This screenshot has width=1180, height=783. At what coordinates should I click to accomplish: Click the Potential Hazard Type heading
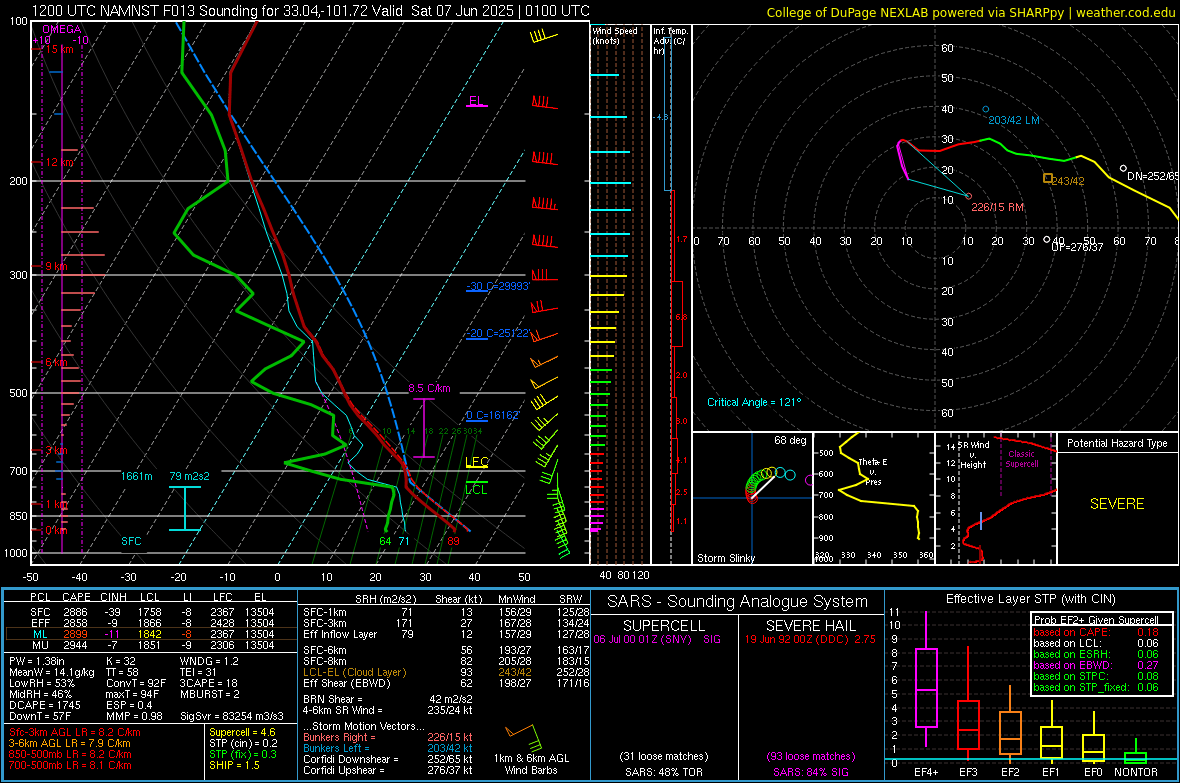1117,443
